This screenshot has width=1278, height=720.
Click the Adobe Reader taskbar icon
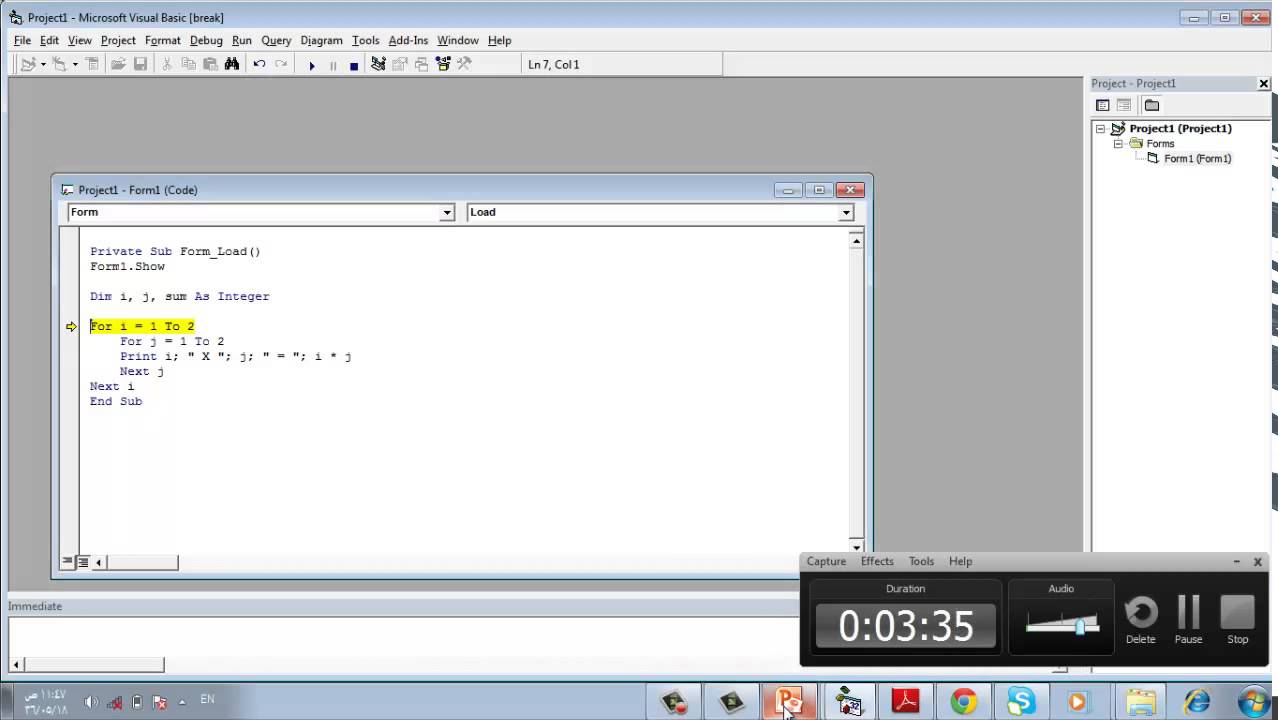point(906,702)
